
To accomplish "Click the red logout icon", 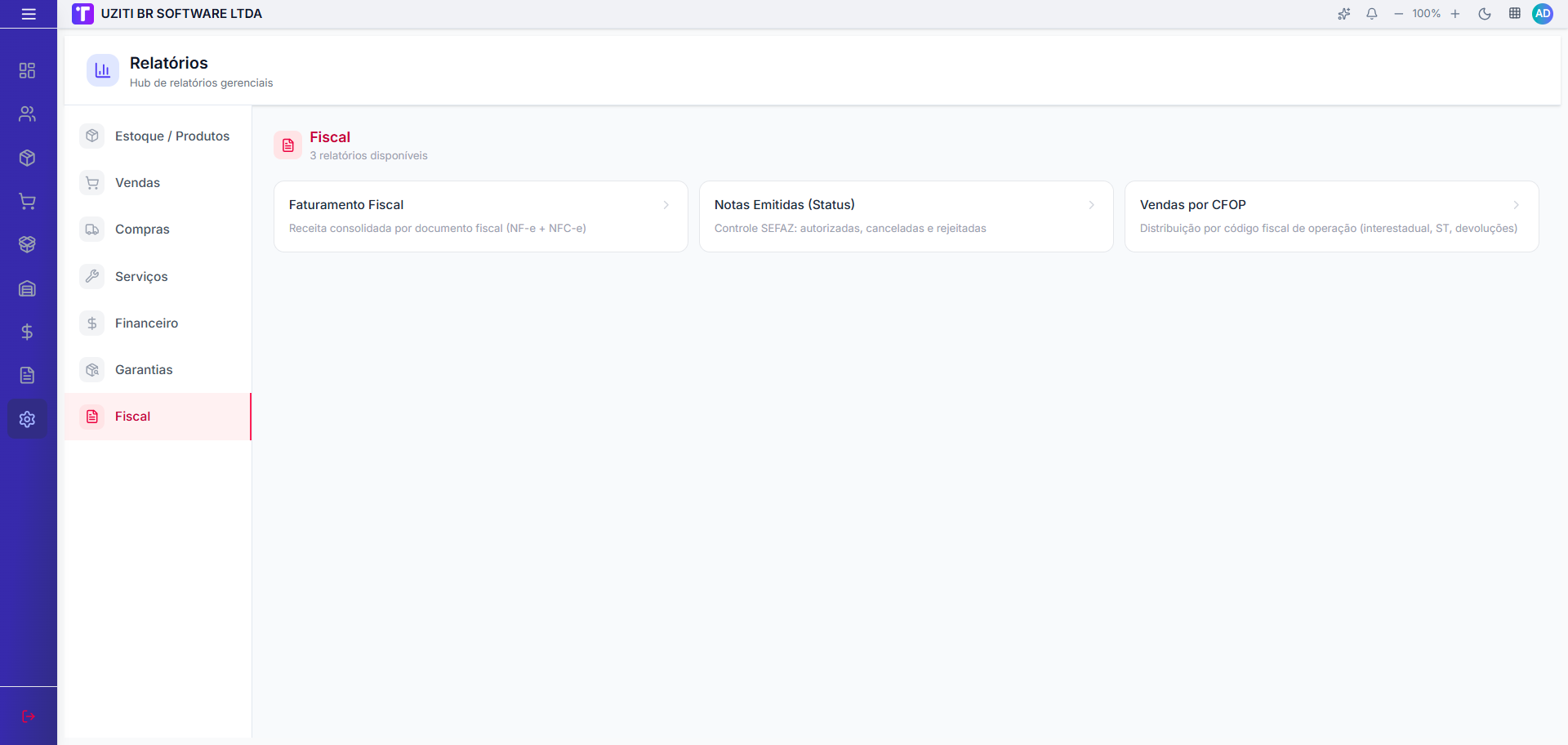I will [x=29, y=716].
